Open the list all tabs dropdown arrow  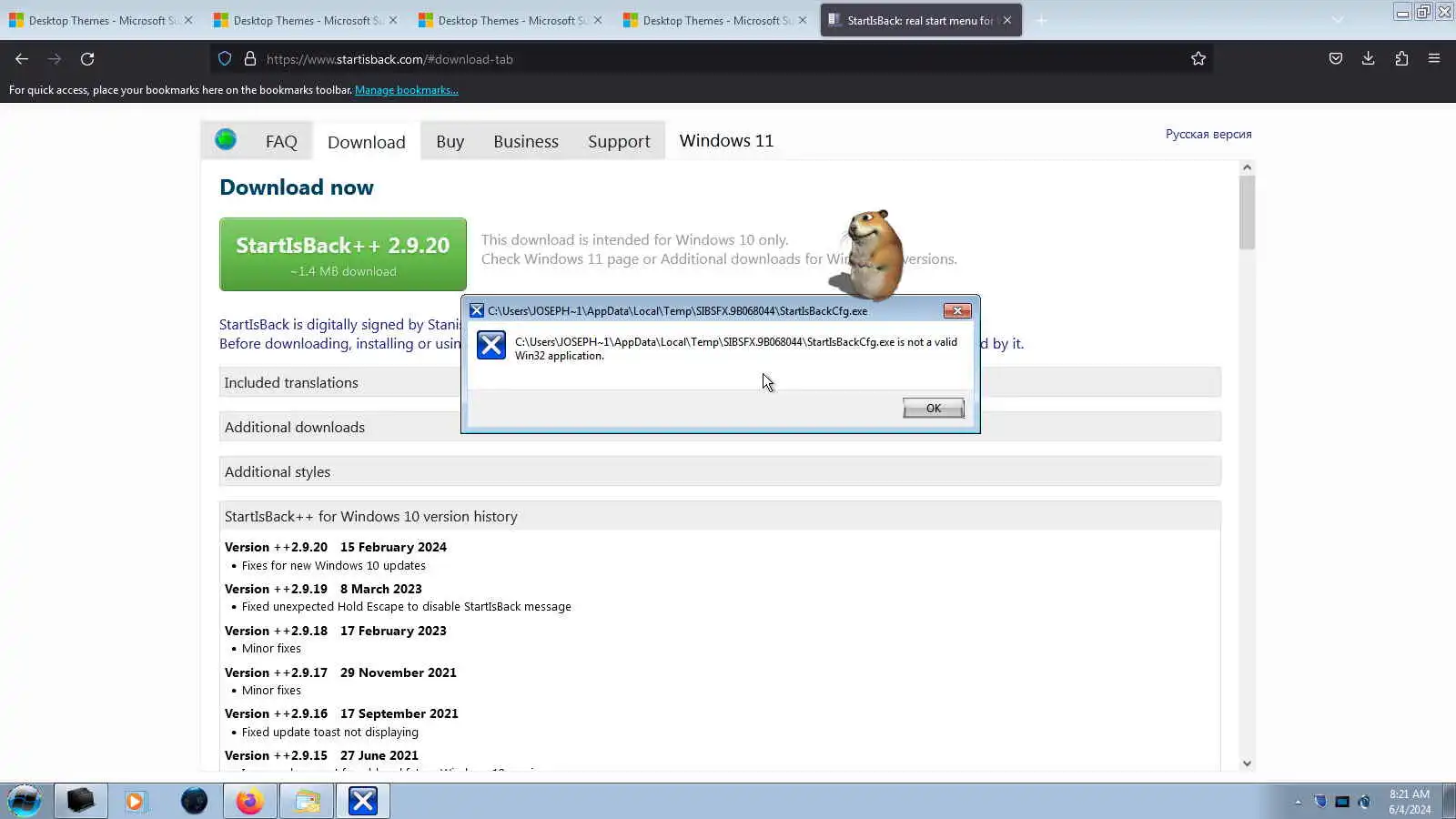click(1337, 20)
